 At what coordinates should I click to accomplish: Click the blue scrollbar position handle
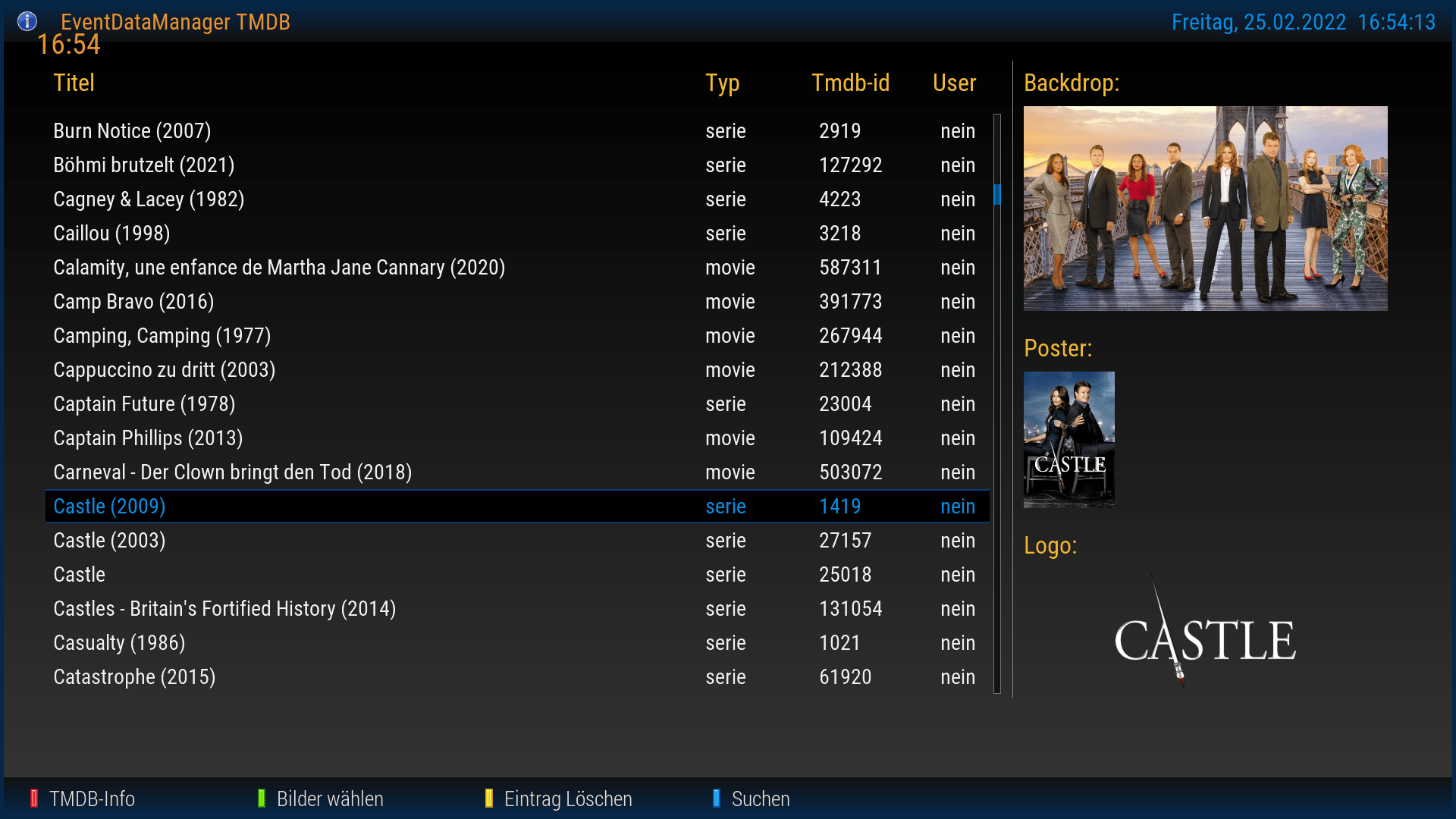[x=997, y=195]
